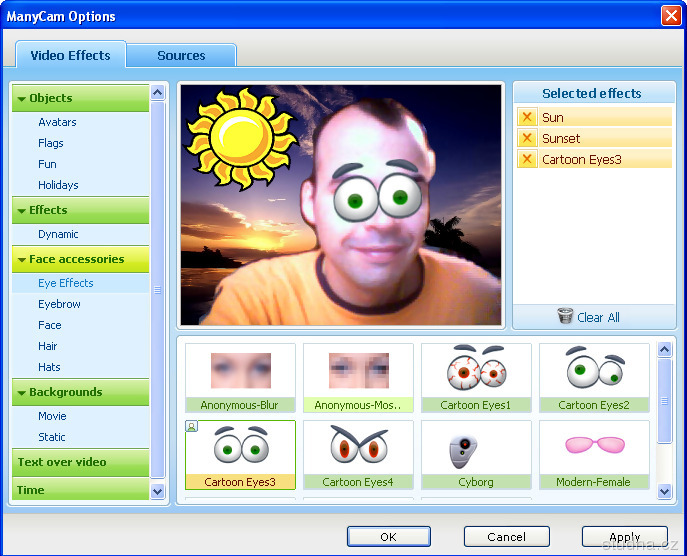Switch to the Video Effects tab
The width and height of the screenshot is (687, 556).
[71, 55]
